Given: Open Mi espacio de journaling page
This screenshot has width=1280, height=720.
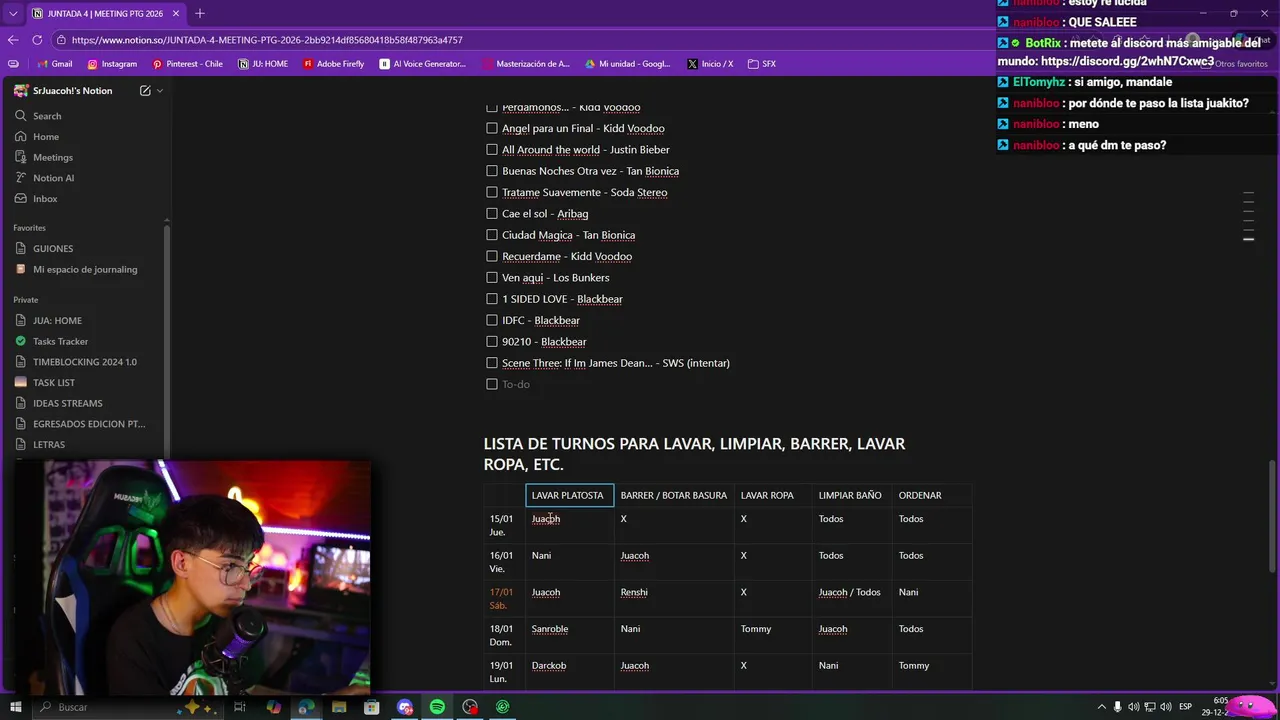Looking at the screenshot, I should 85,269.
